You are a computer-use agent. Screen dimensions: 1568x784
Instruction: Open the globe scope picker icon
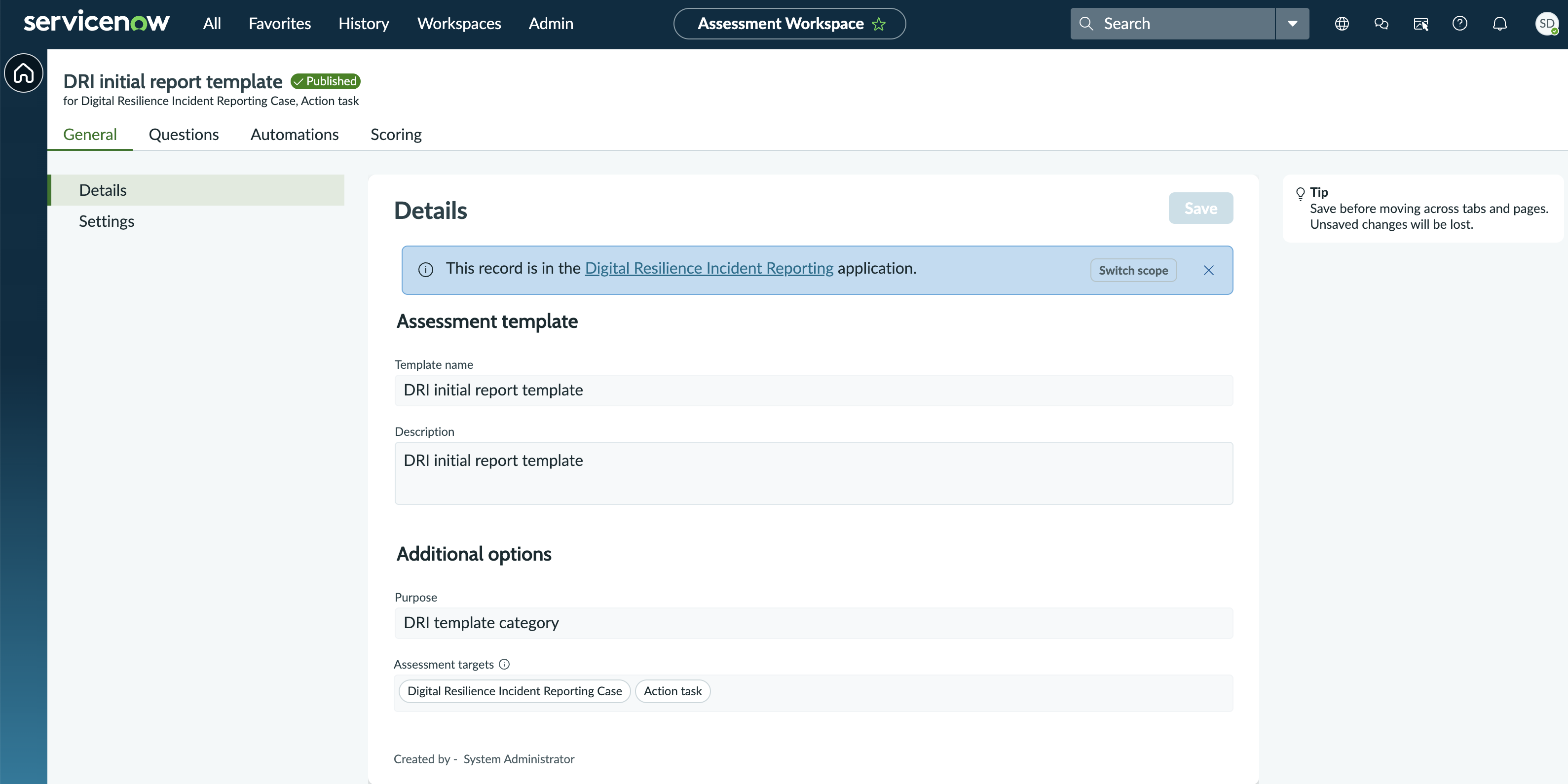coord(1342,24)
